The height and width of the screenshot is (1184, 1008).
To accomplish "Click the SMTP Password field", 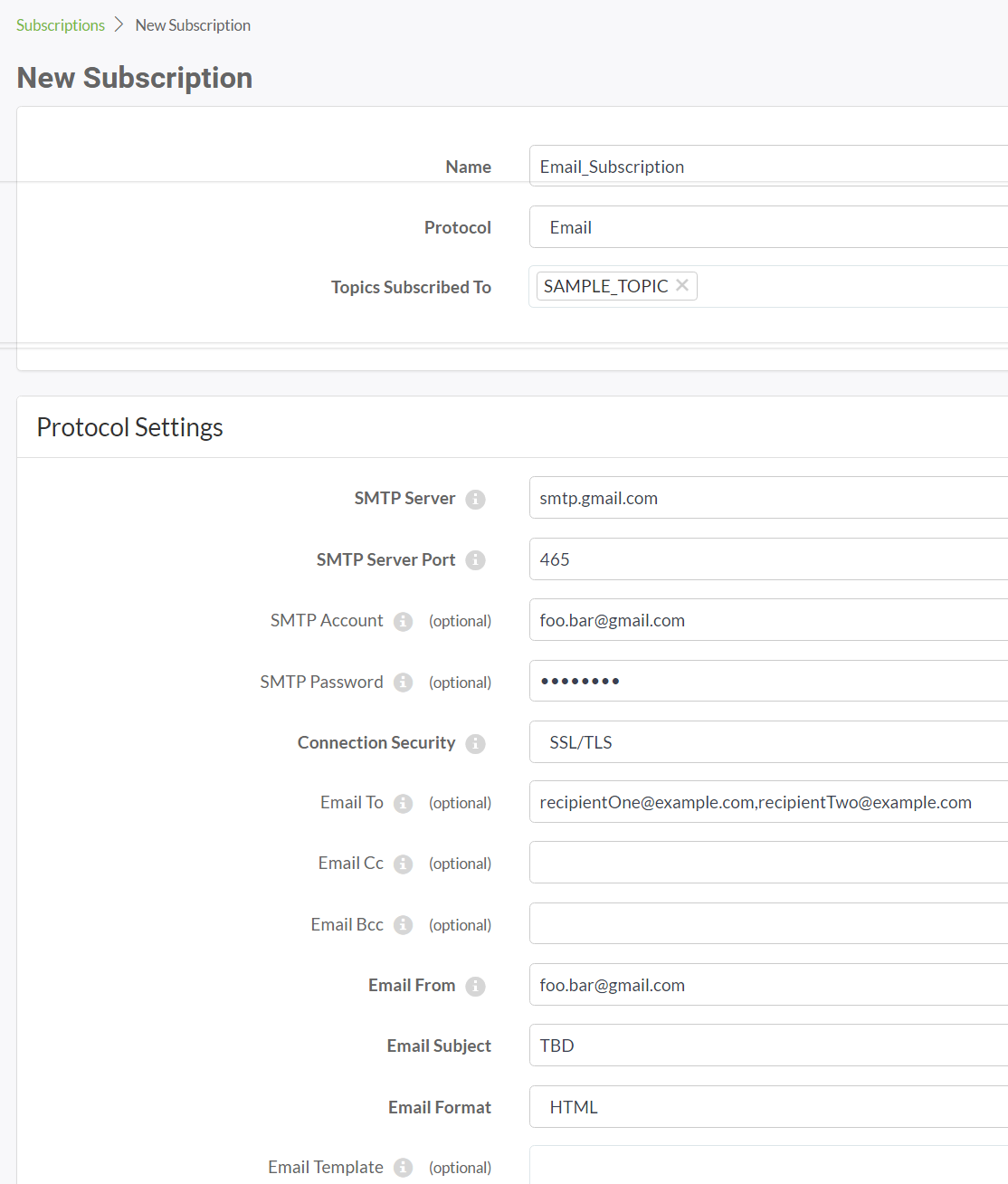I will click(x=767, y=681).
